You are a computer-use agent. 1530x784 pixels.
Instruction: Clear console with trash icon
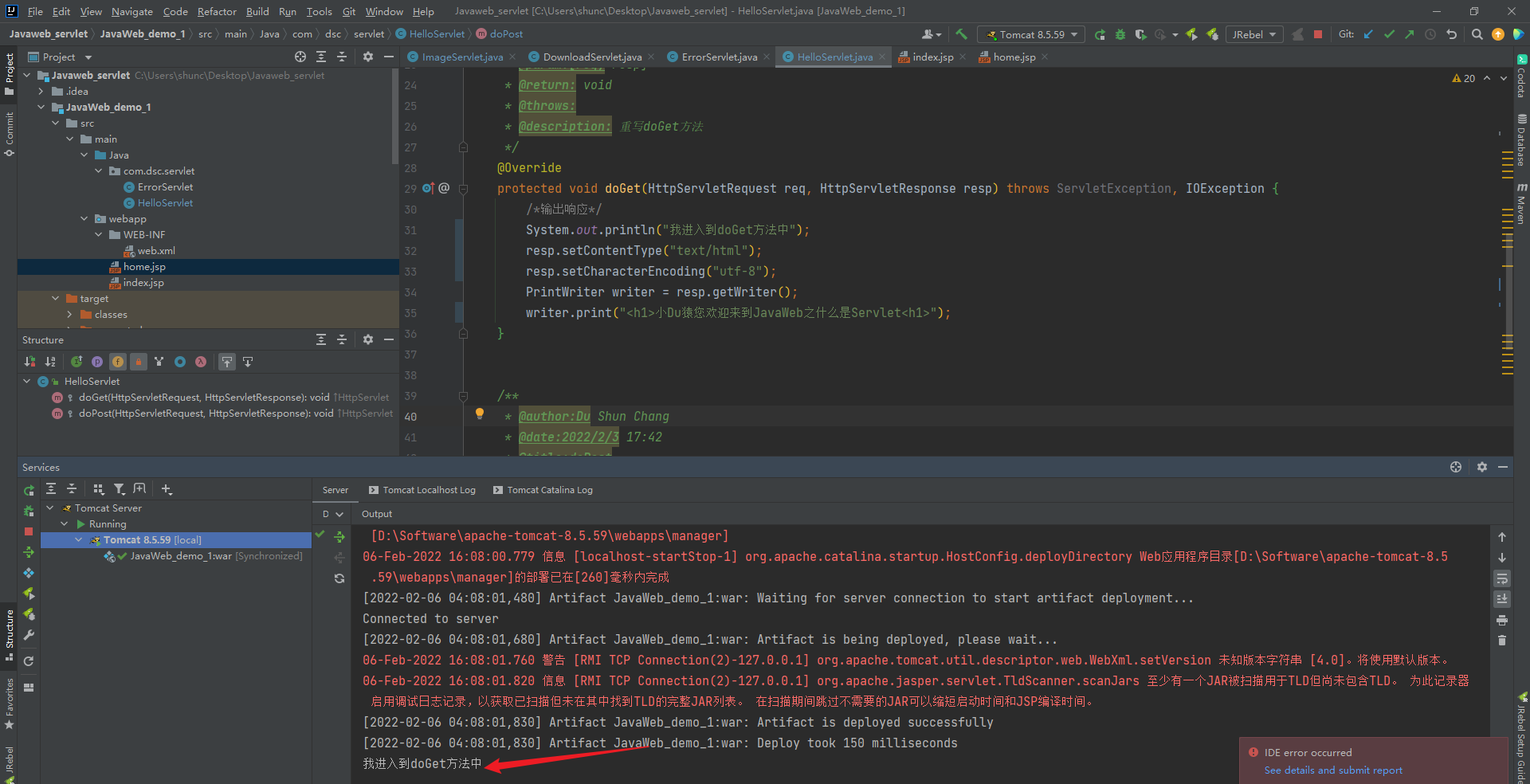pyautogui.click(x=1502, y=641)
